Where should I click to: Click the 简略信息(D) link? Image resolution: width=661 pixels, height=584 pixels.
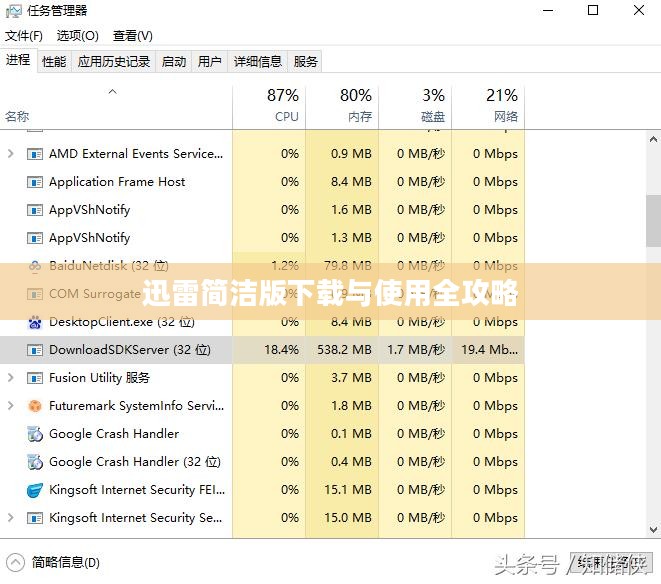(x=66, y=562)
